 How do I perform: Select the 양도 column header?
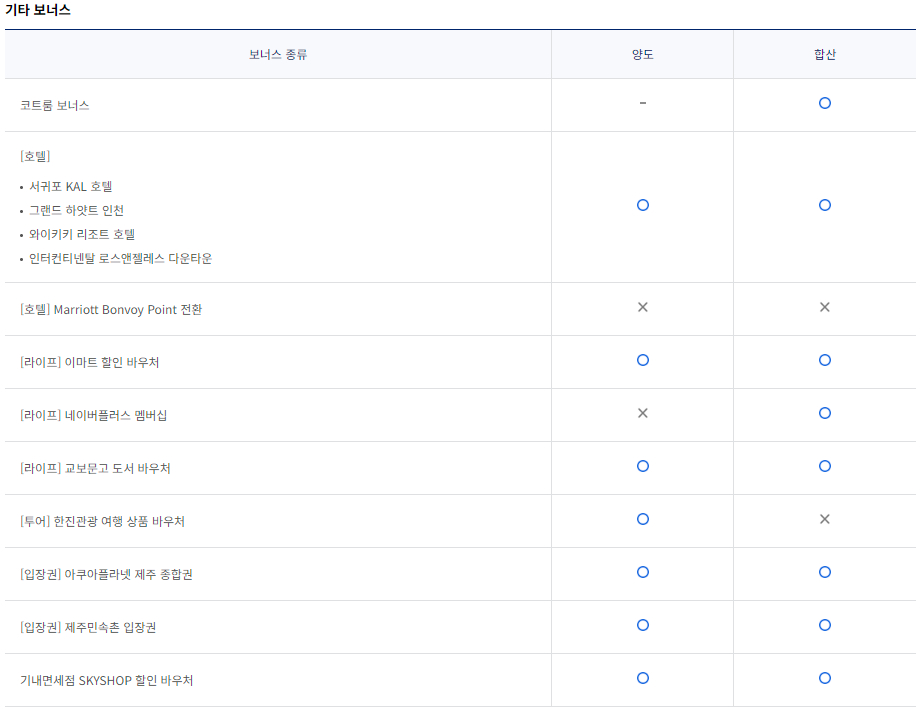[643, 54]
